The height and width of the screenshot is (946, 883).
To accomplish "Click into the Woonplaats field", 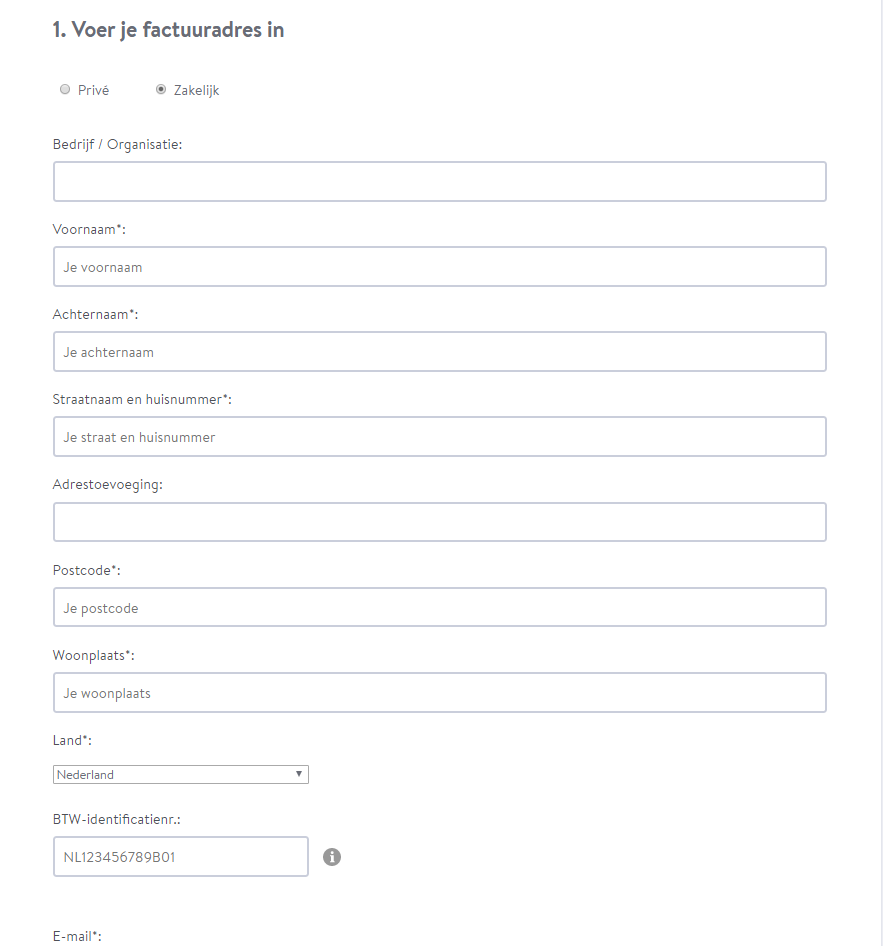I will [440, 693].
